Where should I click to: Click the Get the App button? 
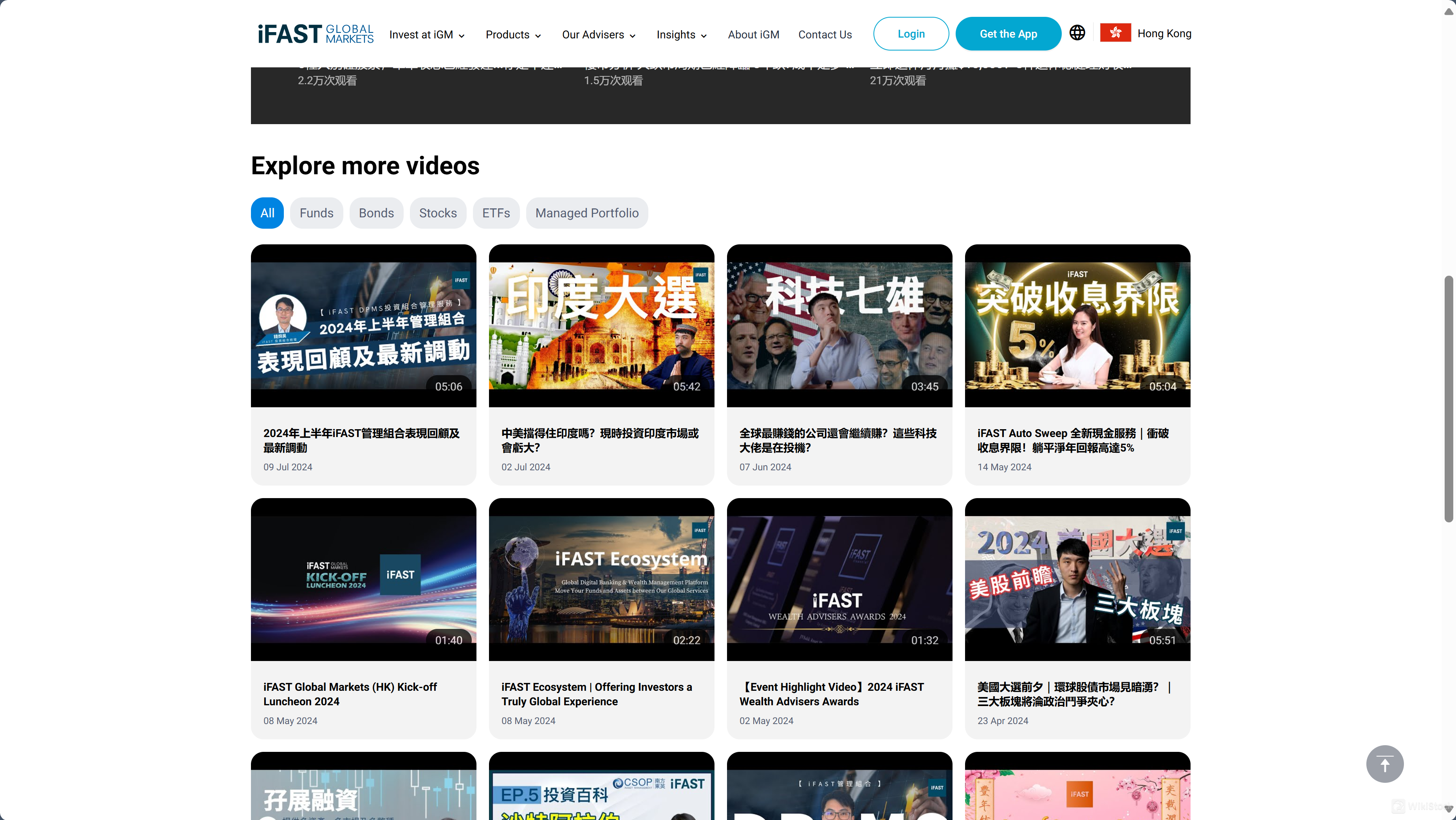(x=1008, y=33)
